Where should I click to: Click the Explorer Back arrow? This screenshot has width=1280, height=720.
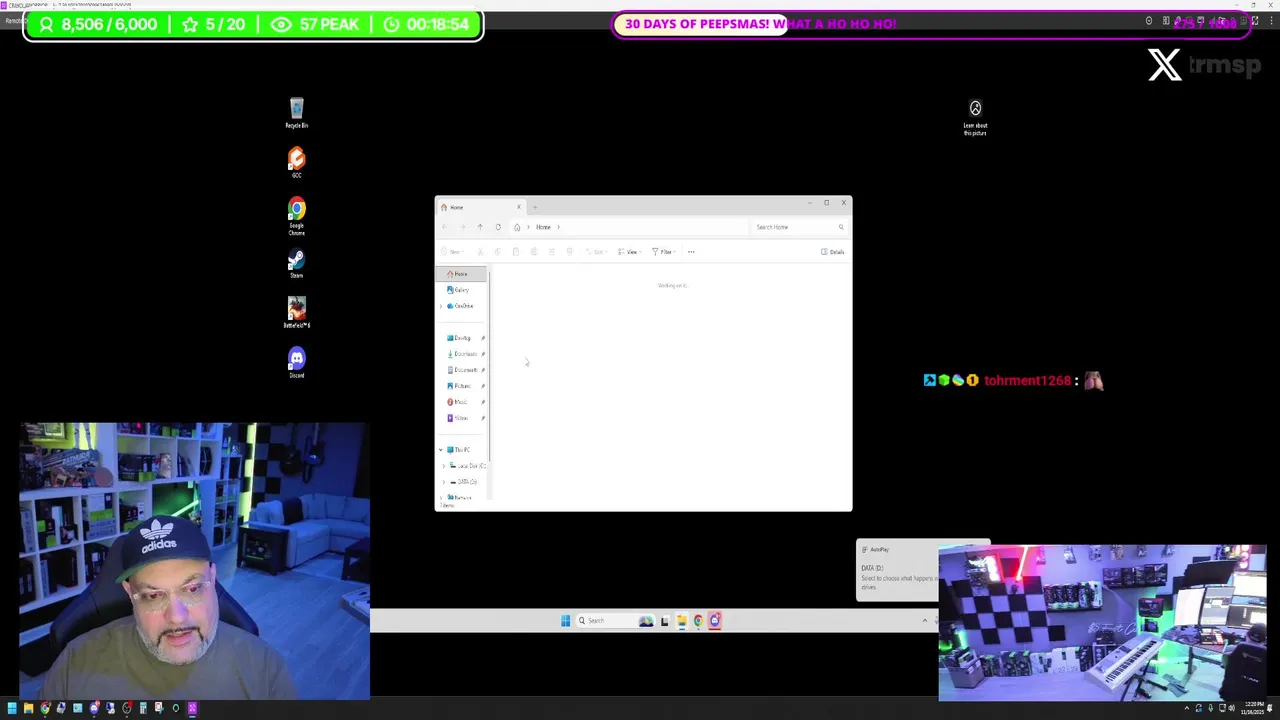[x=444, y=227]
